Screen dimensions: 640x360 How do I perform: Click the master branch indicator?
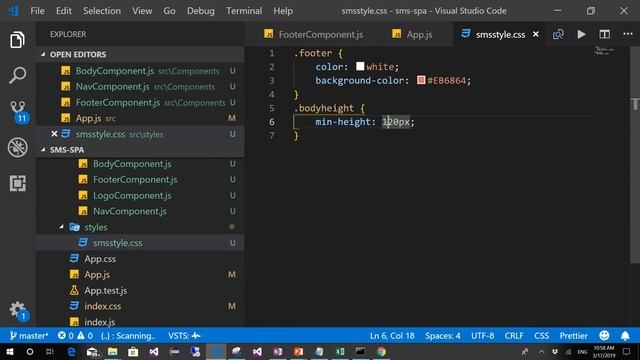[x=29, y=336]
